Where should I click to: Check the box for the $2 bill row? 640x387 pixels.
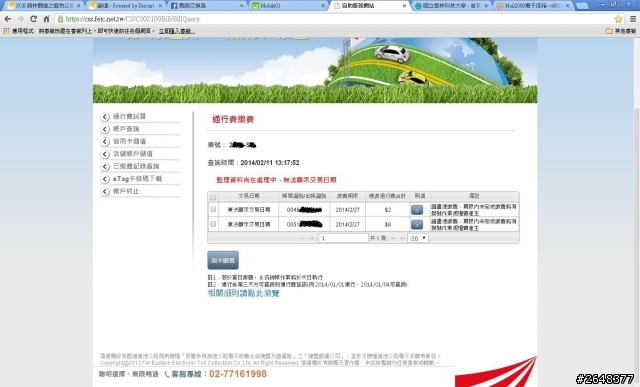(213, 209)
